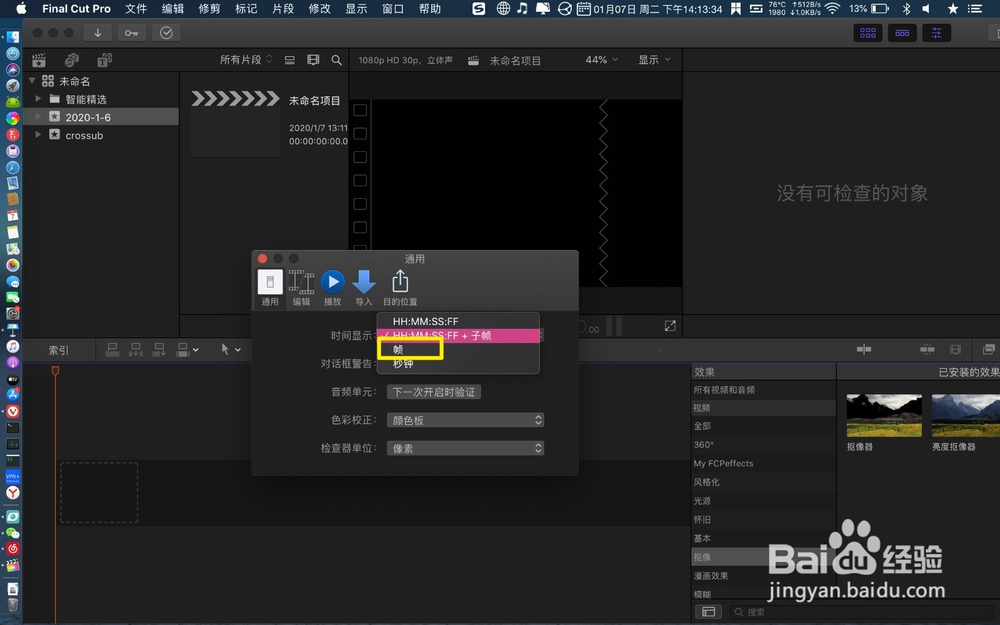Viewport: 1000px width, 625px height.
Task: Click the Wi-Fi status icon
Action: [x=832, y=8]
